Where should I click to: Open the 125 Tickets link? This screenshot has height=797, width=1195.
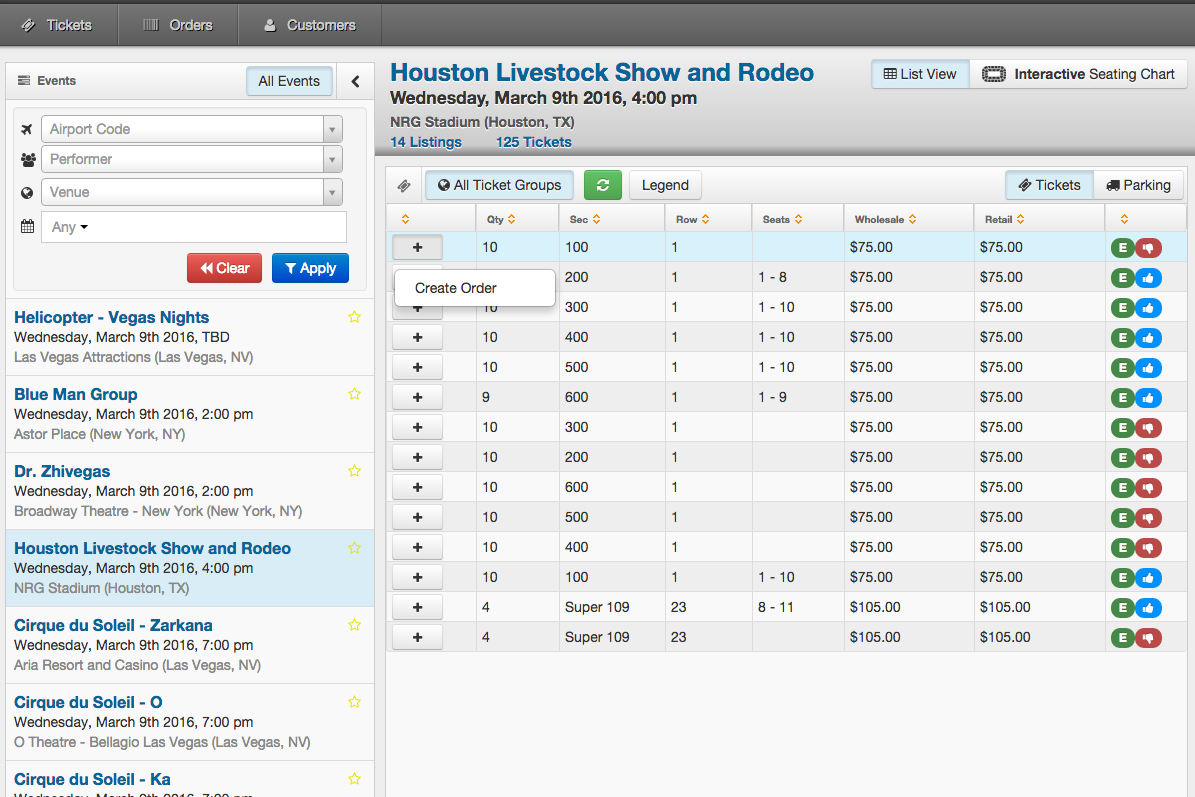click(533, 142)
